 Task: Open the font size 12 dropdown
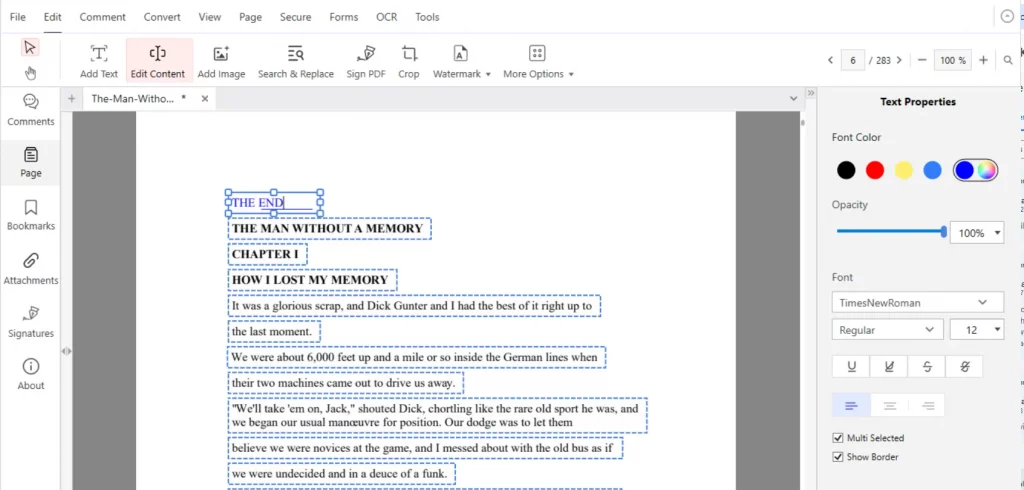coord(977,330)
